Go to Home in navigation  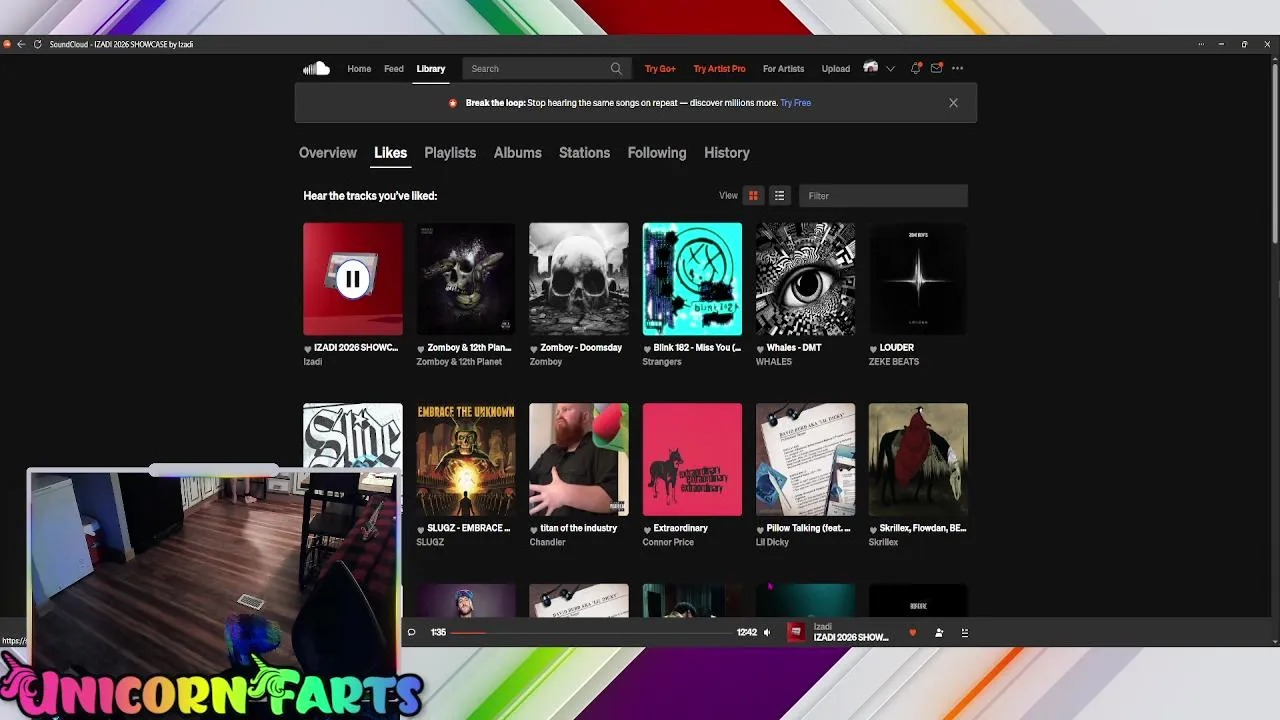[x=359, y=69]
